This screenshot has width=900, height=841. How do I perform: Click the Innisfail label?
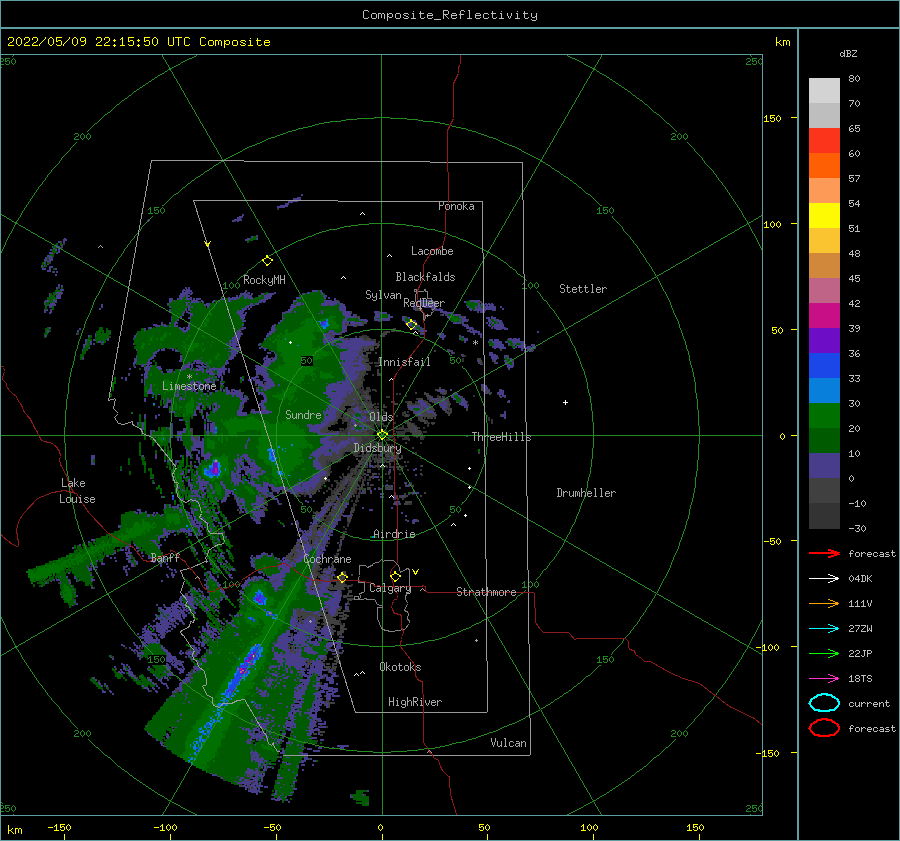click(404, 362)
